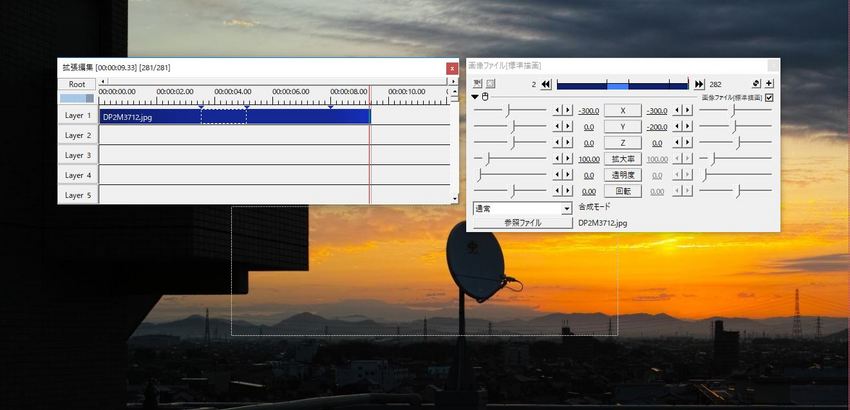Open movement options via the Y button
850x410 pixels.
(x=623, y=127)
